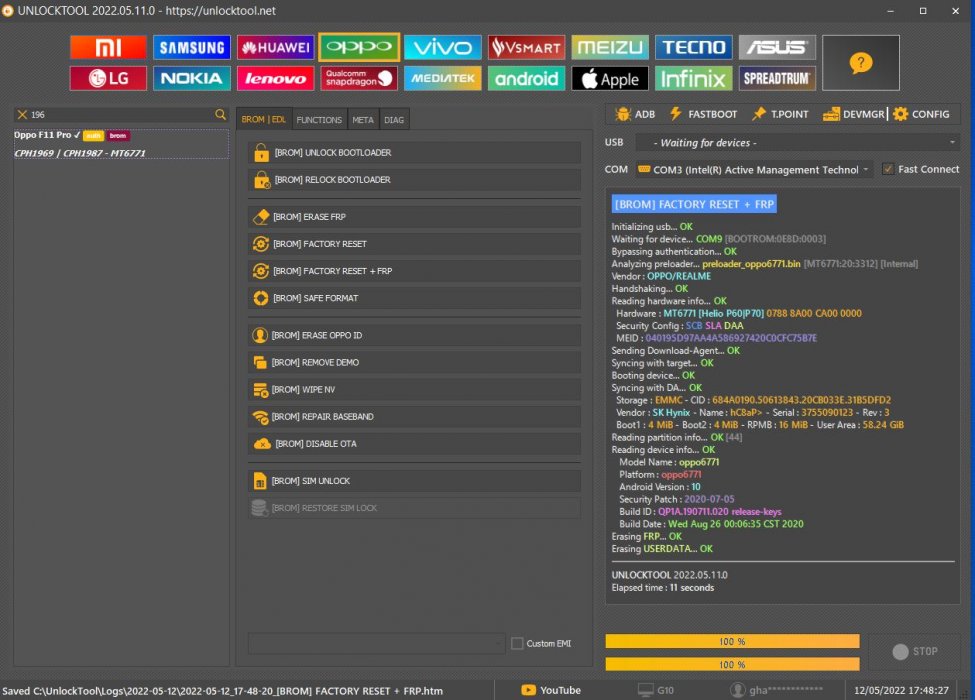The height and width of the screenshot is (700, 975).
Task: Run [BROM] REMOVE DEMO
Action: [x=415, y=362]
